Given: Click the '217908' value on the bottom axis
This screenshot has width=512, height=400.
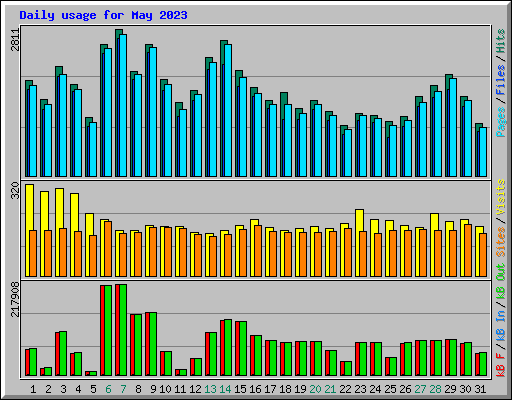Looking at the screenshot, I should coord(15,299).
